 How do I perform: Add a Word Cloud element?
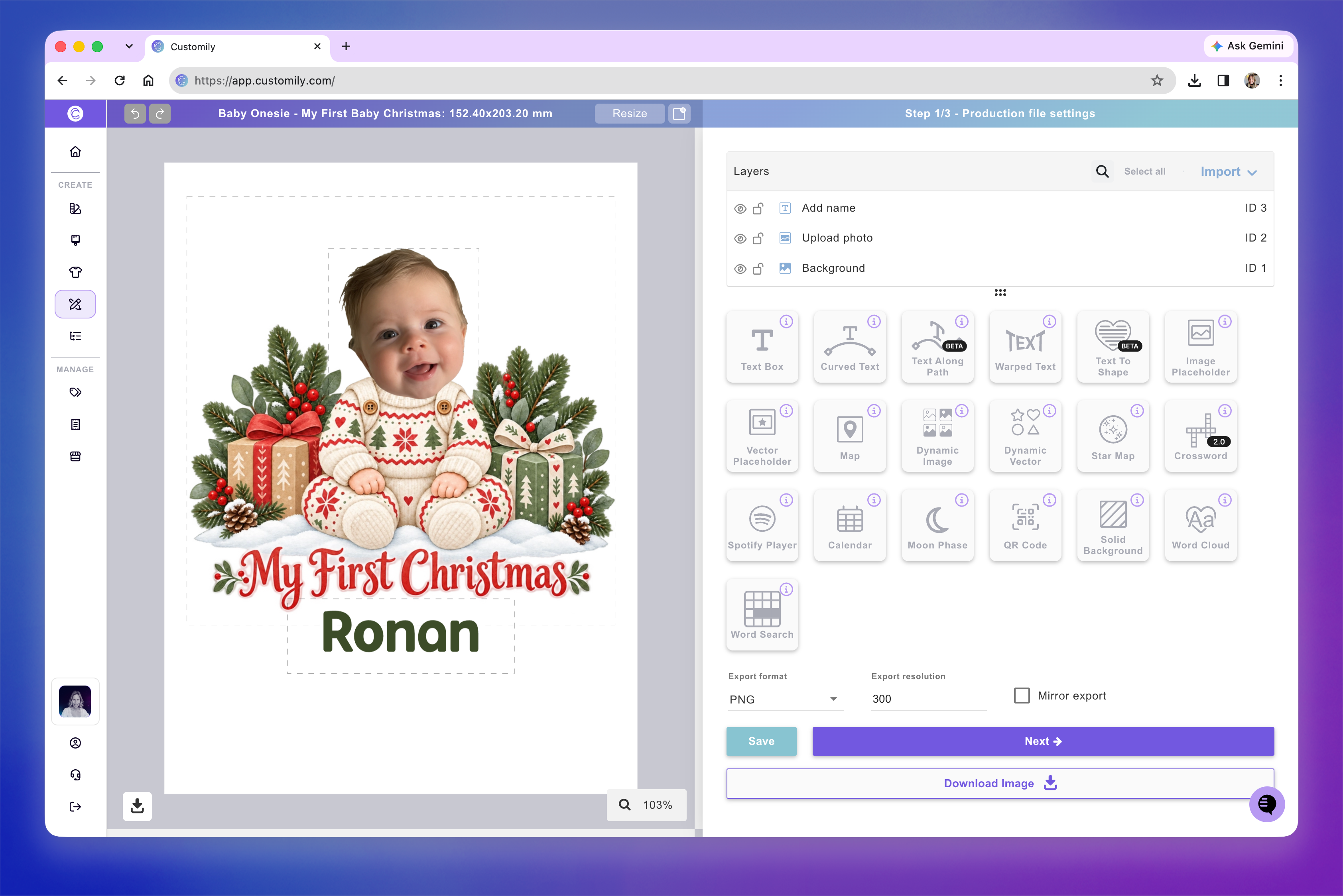pyautogui.click(x=1201, y=525)
